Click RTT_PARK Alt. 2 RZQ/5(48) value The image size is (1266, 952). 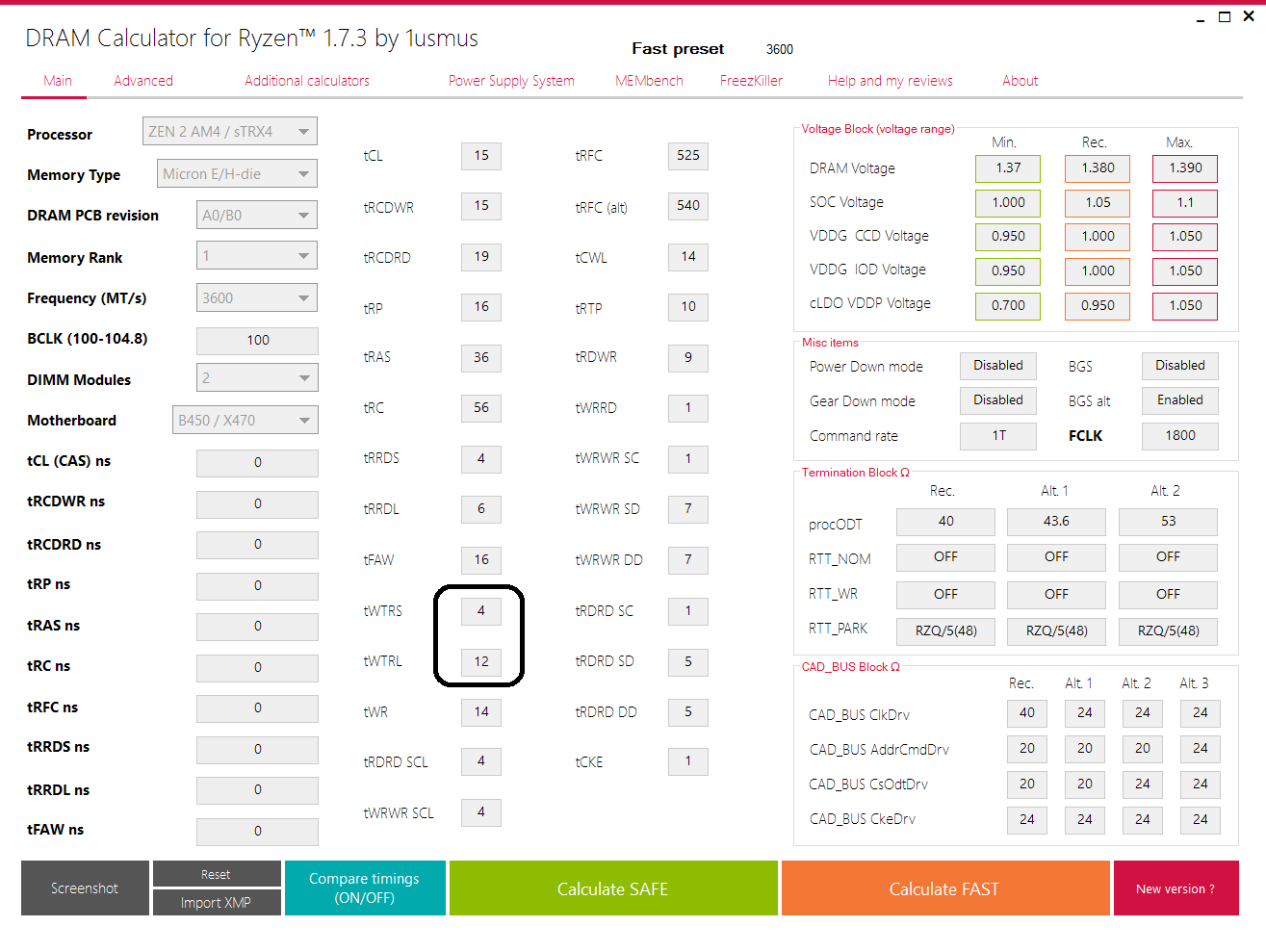click(x=1168, y=631)
